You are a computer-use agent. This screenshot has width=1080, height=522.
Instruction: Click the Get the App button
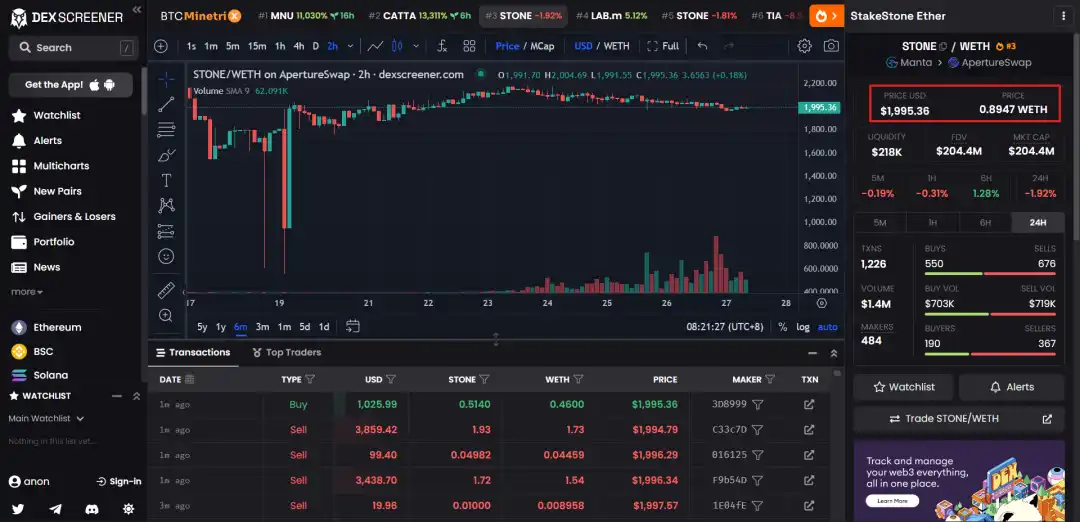[x=70, y=85]
